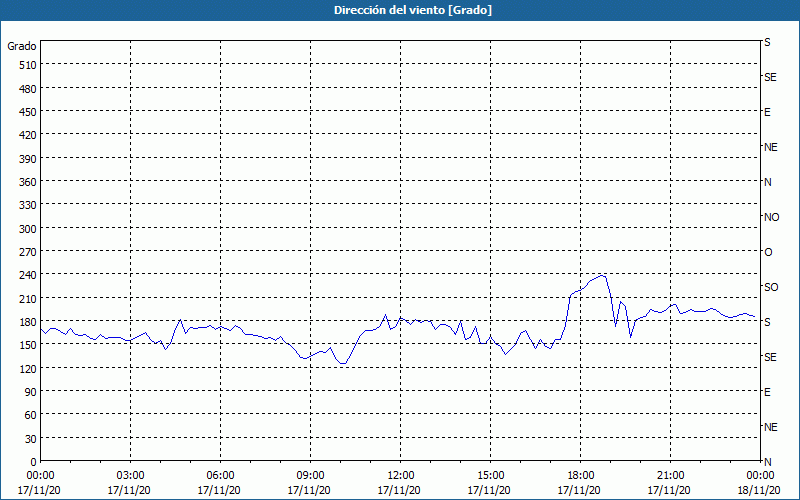Click the 510 label on degree axis
This screenshot has width=800, height=500.
coord(28,65)
